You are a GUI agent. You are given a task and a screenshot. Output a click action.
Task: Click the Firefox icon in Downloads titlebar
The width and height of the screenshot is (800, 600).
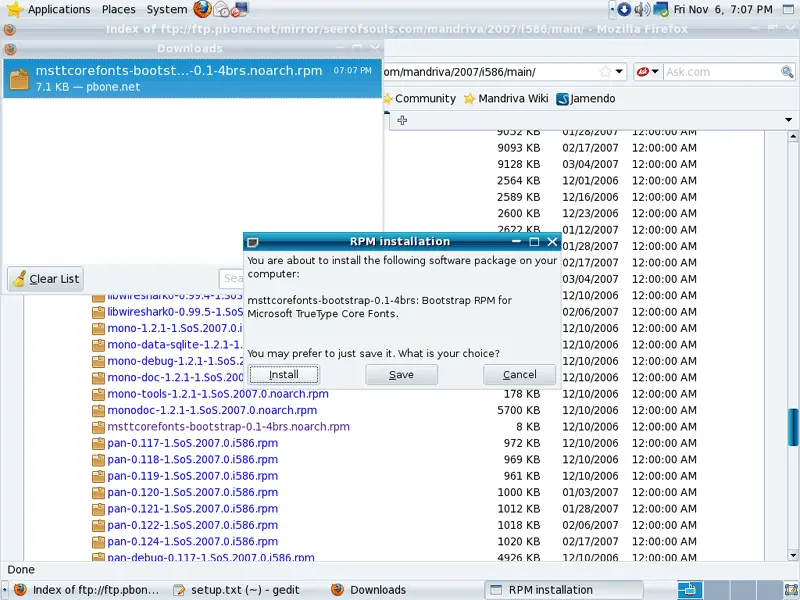click(10, 49)
